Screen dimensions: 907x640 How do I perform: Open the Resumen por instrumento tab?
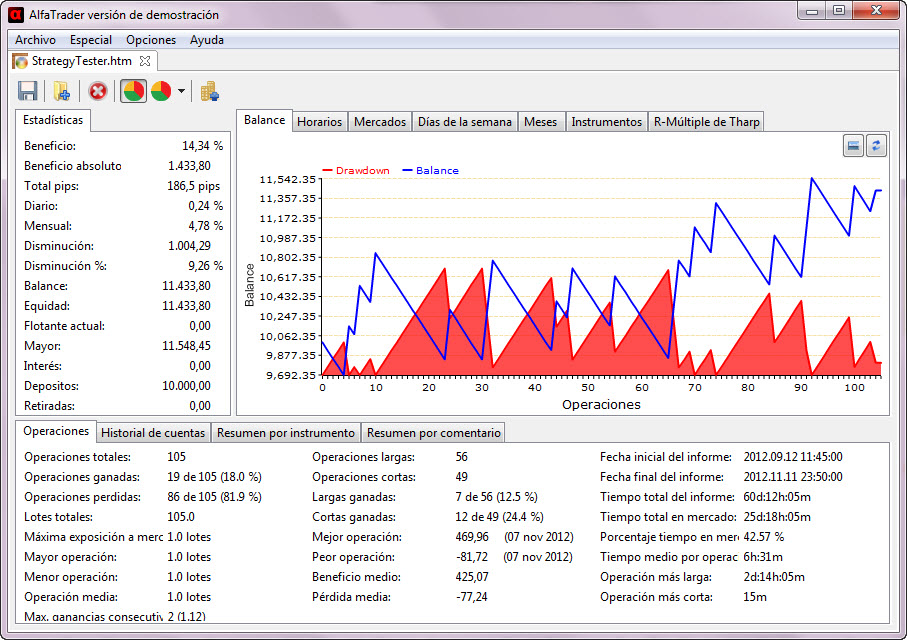click(x=285, y=433)
